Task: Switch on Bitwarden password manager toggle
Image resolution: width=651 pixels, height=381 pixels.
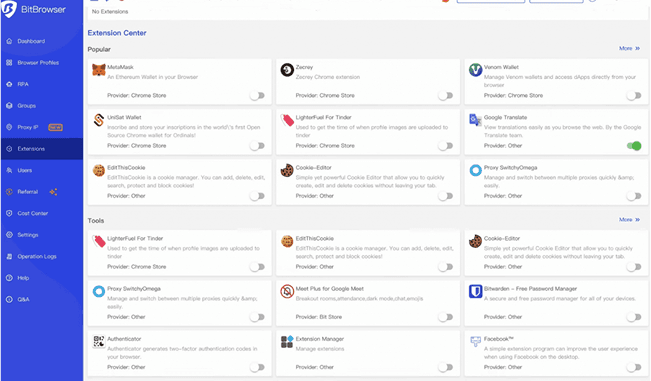Action: (x=634, y=317)
